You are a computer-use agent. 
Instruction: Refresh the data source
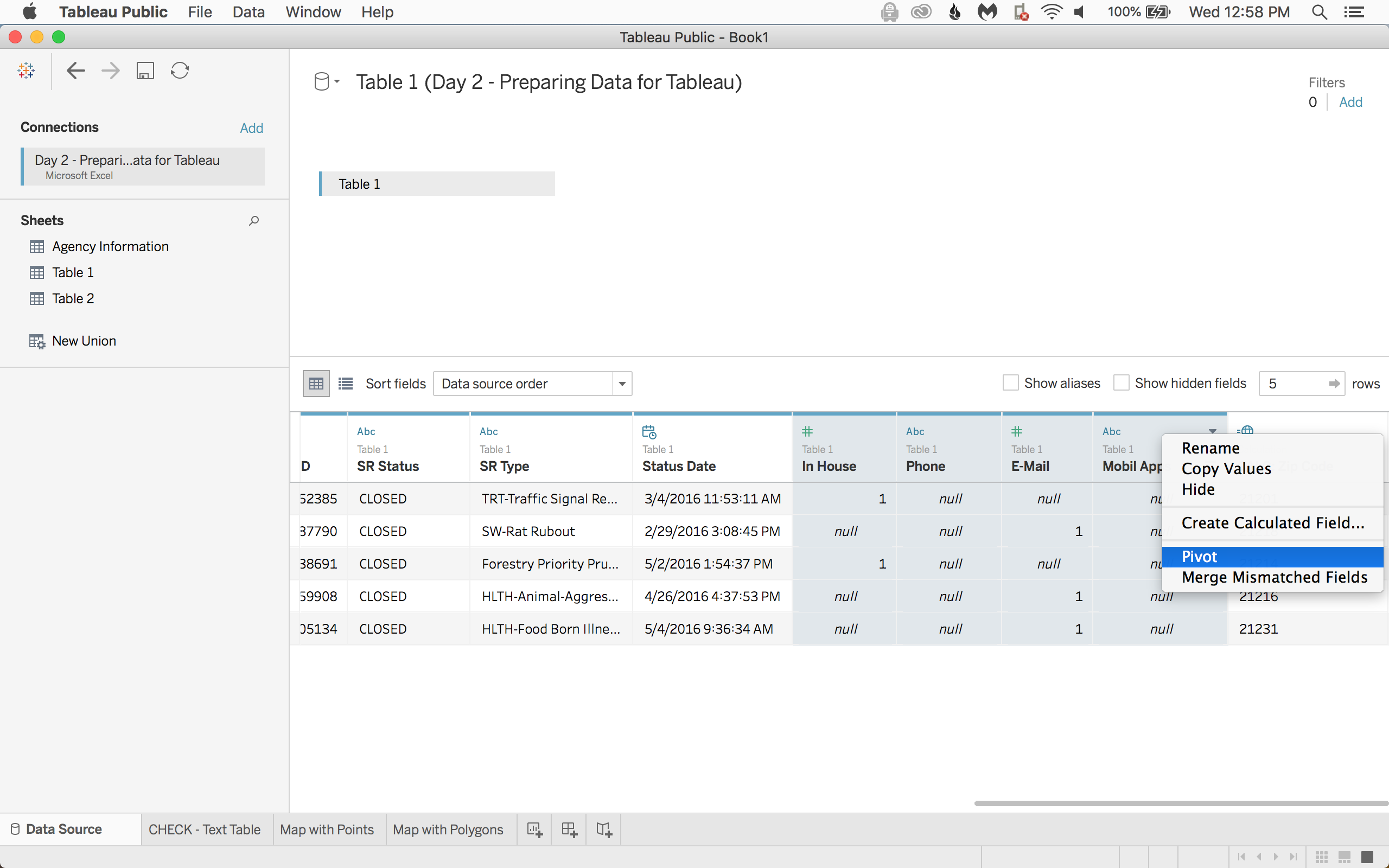coord(180,71)
